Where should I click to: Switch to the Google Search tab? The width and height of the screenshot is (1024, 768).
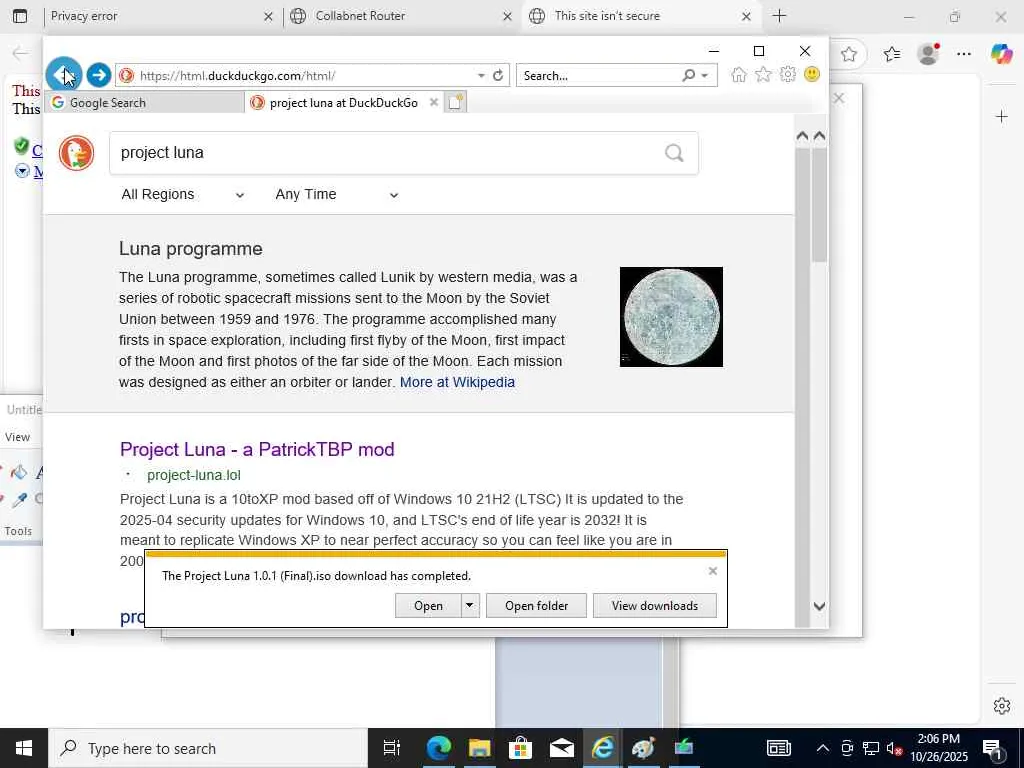[x=144, y=103]
